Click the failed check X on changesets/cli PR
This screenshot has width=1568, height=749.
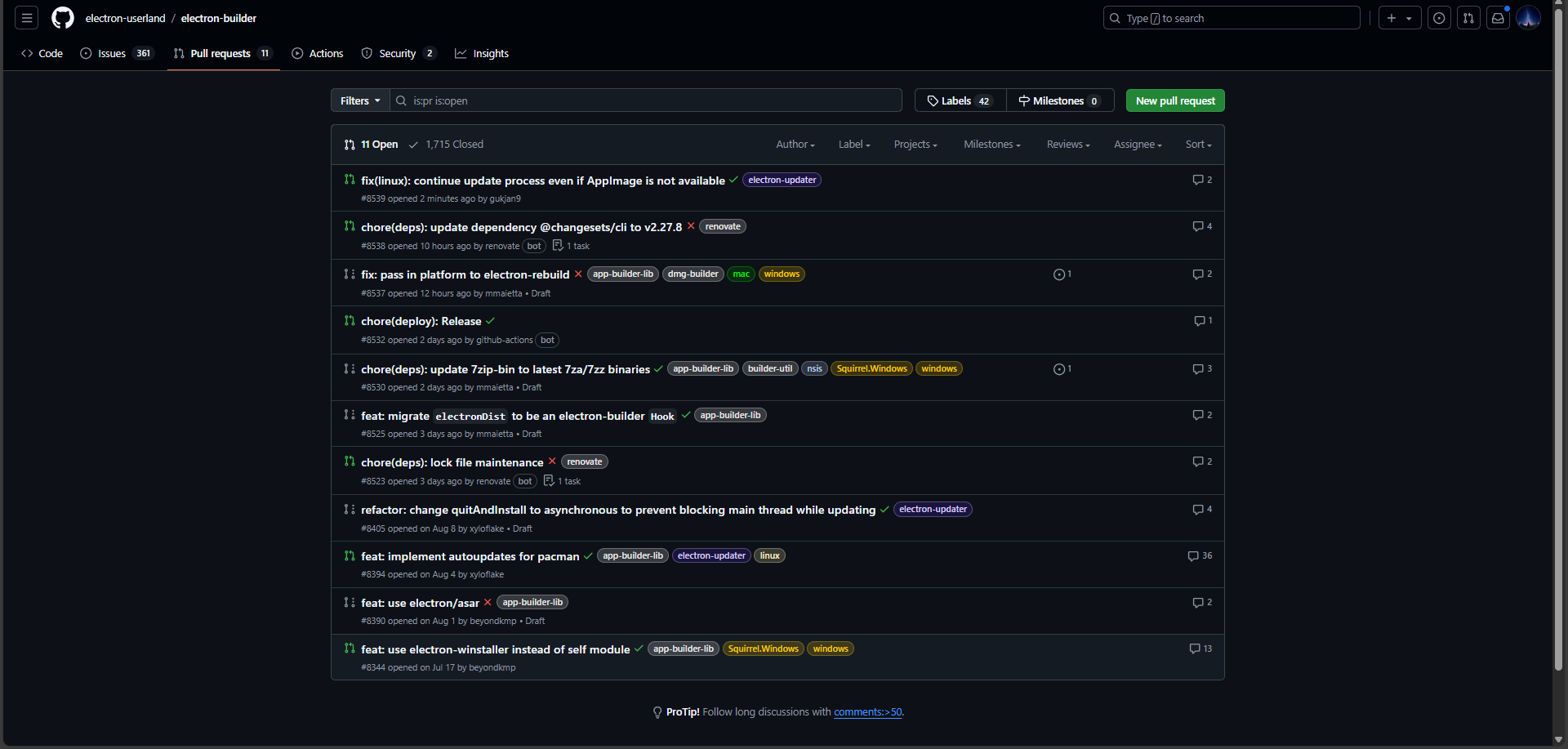click(x=691, y=226)
